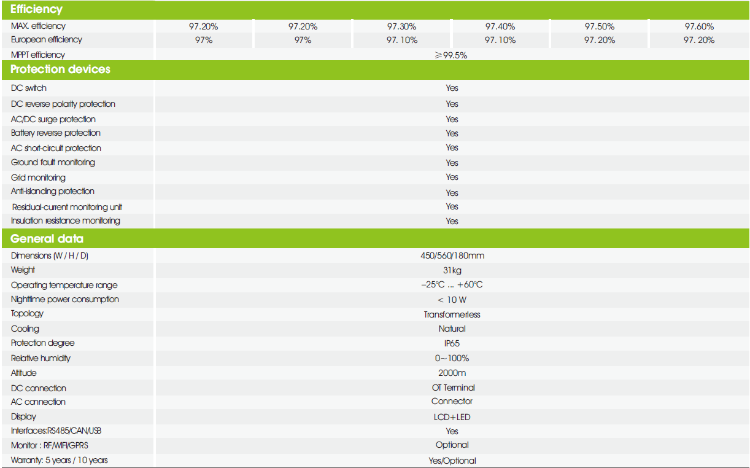Viewport: 750px width, 468px height.
Task: Select the LCD+LED display value
Action: 451,416
